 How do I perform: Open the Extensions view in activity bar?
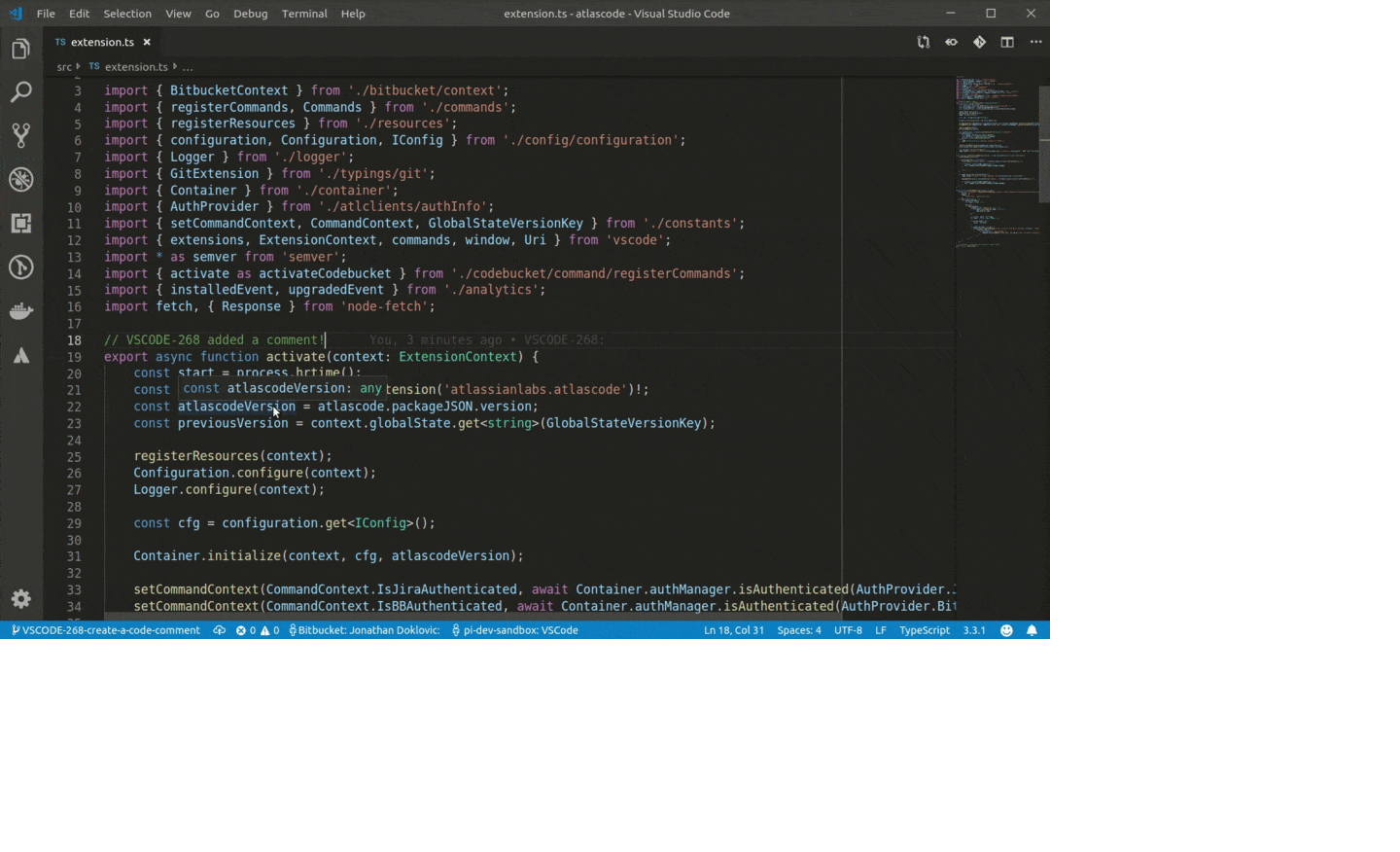tap(21, 223)
